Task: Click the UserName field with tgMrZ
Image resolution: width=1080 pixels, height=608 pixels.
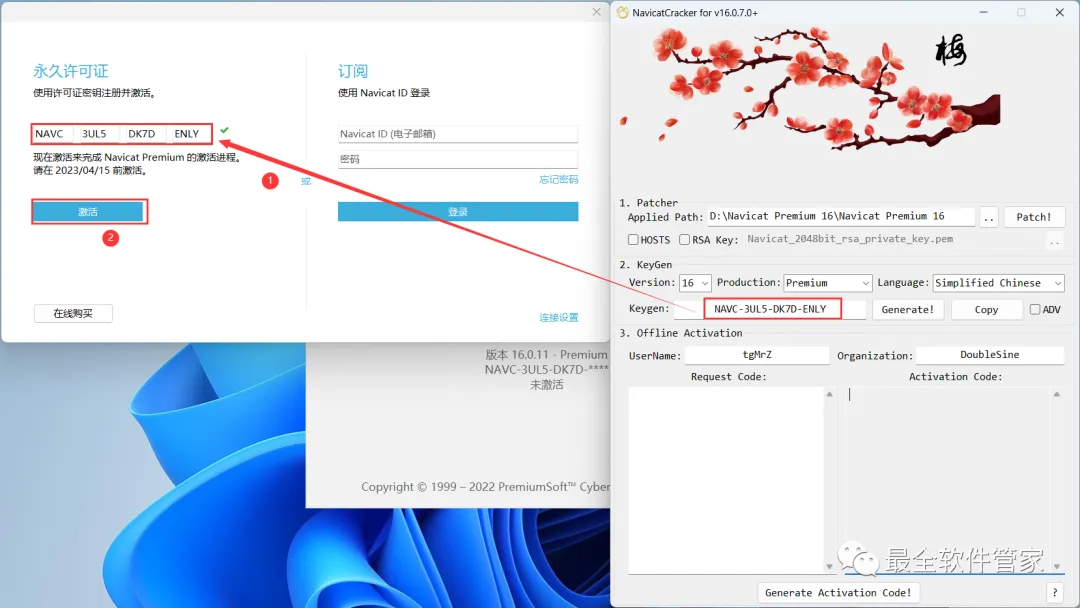Action: coord(757,355)
